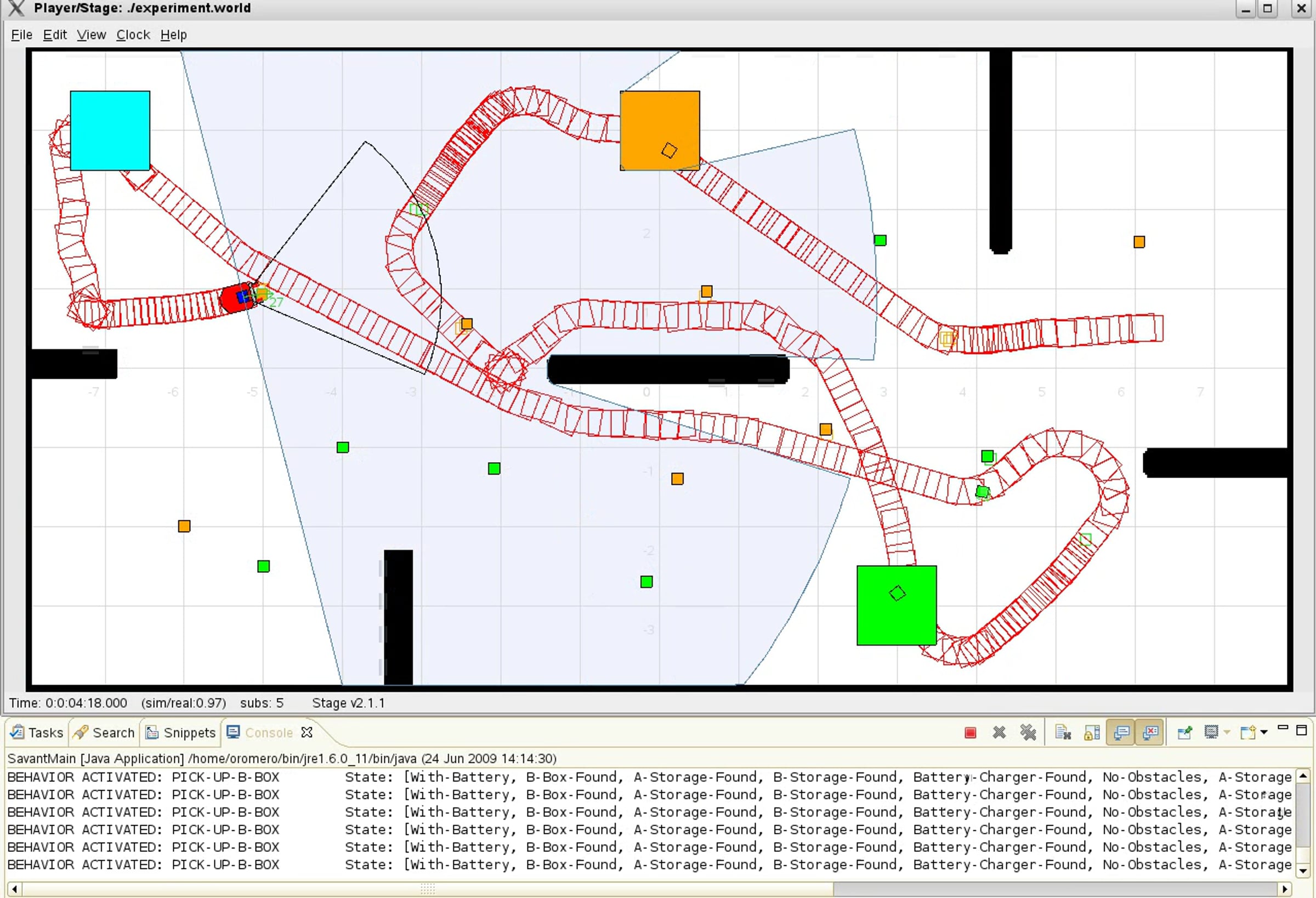
Task: Expand the Open Console dropdown arrow
Action: (x=1264, y=732)
